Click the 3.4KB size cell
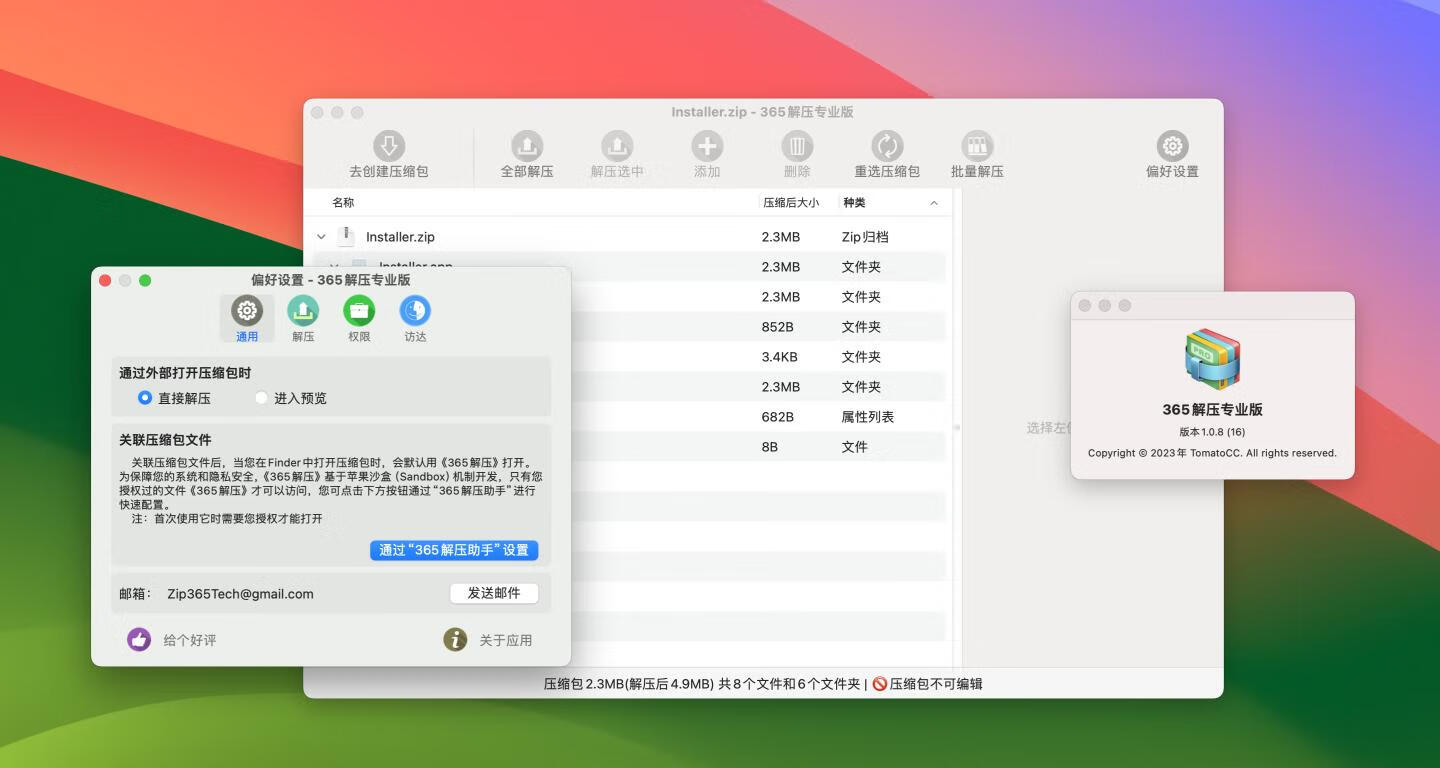This screenshot has width=1440, height=768. tap(780, 357)
